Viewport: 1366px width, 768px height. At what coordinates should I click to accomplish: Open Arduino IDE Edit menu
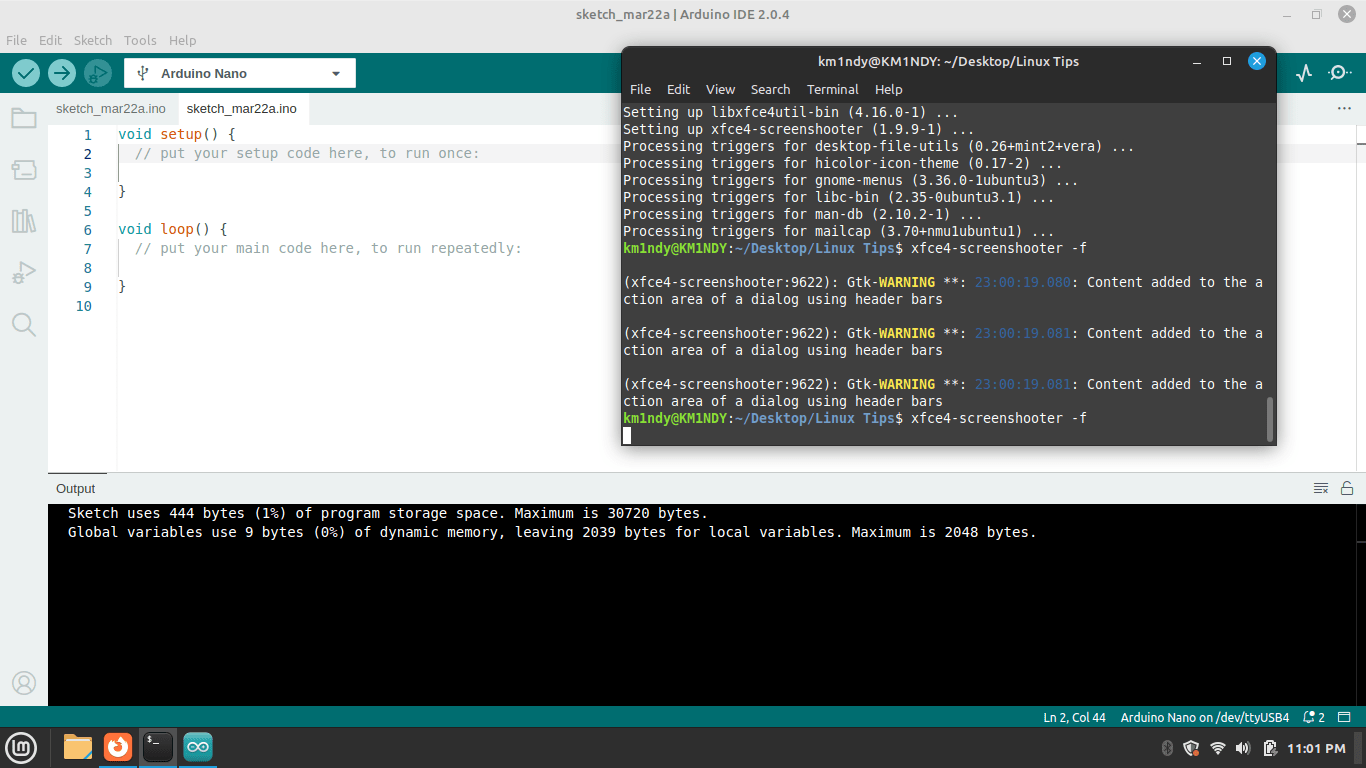(x=50, y=40)
